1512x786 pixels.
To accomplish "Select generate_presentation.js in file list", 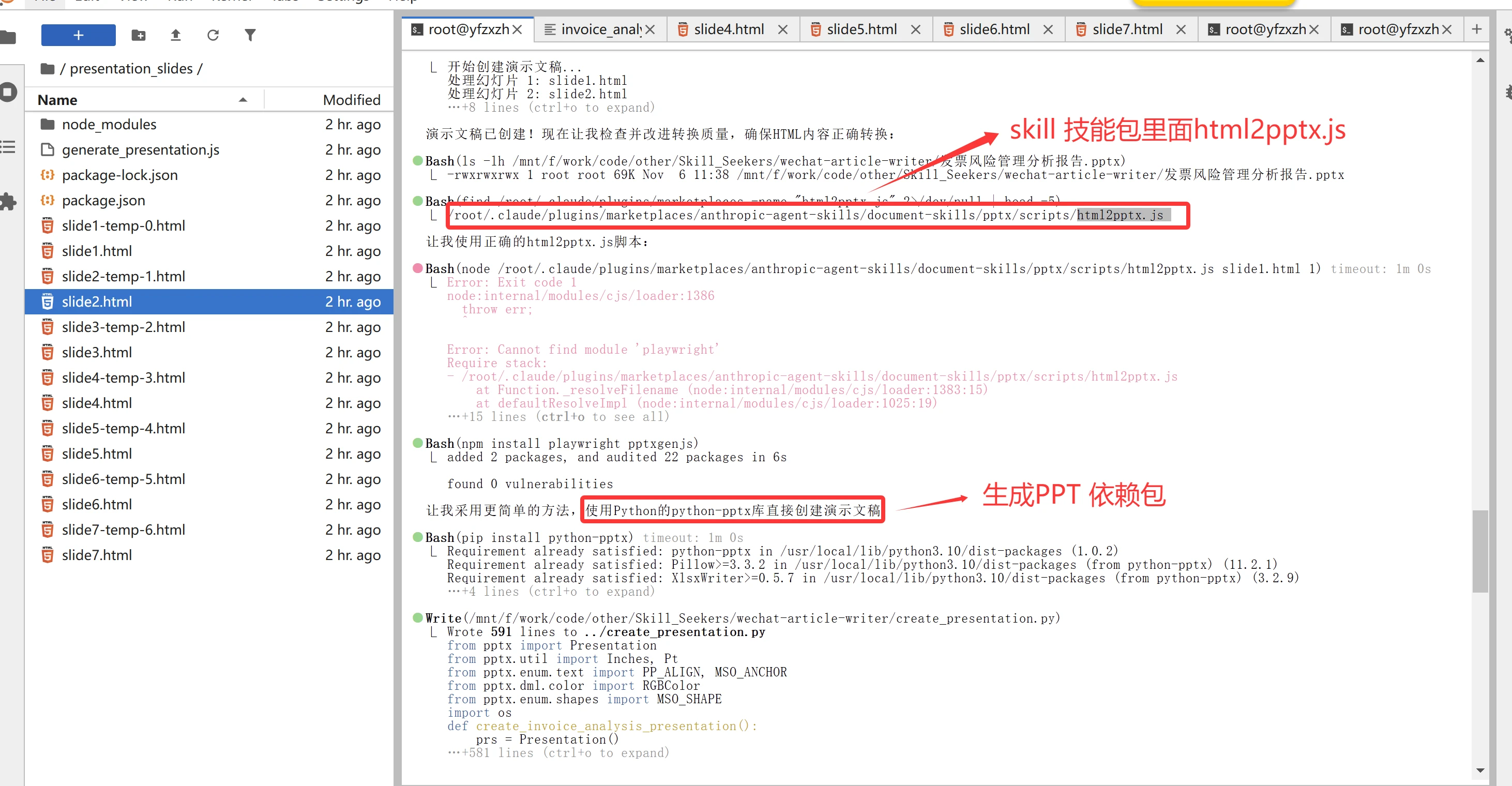I will pos(140,149).
